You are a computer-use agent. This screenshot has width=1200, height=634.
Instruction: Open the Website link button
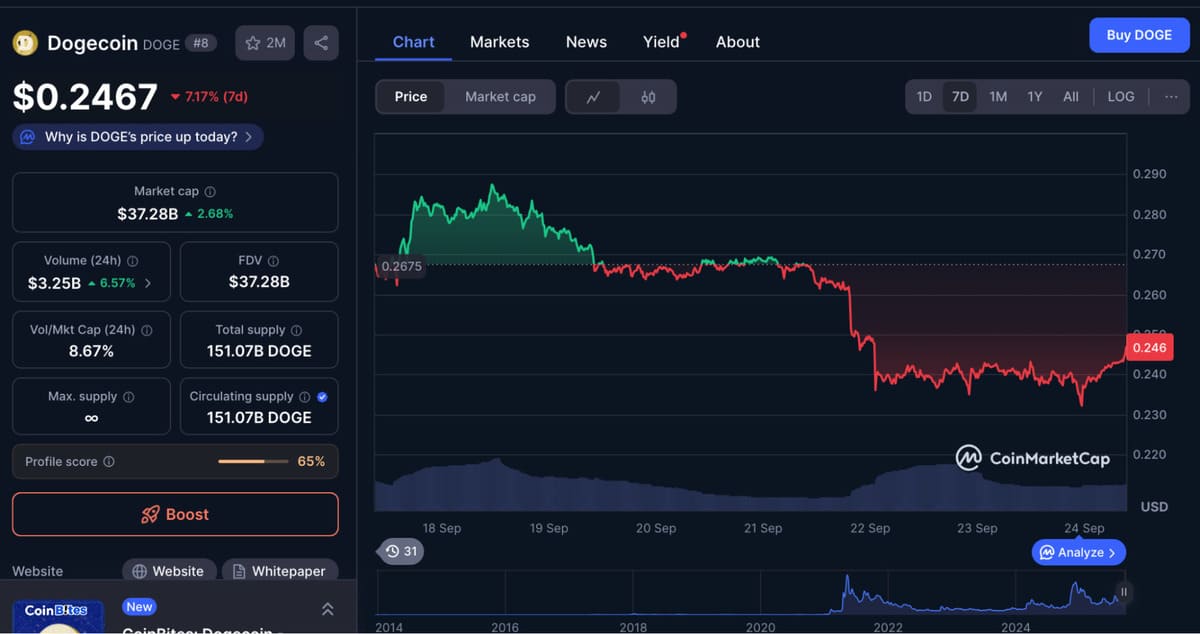tap(169, 571)
